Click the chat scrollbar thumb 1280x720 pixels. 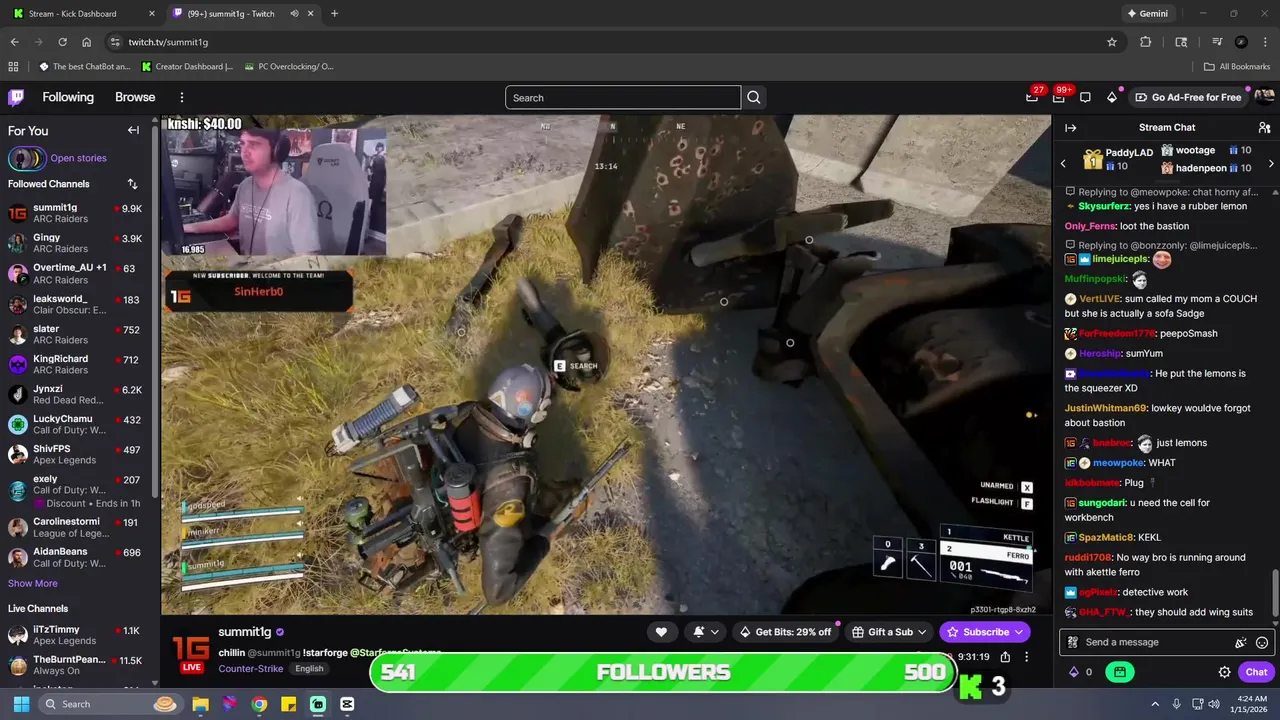coord(1274,594)
